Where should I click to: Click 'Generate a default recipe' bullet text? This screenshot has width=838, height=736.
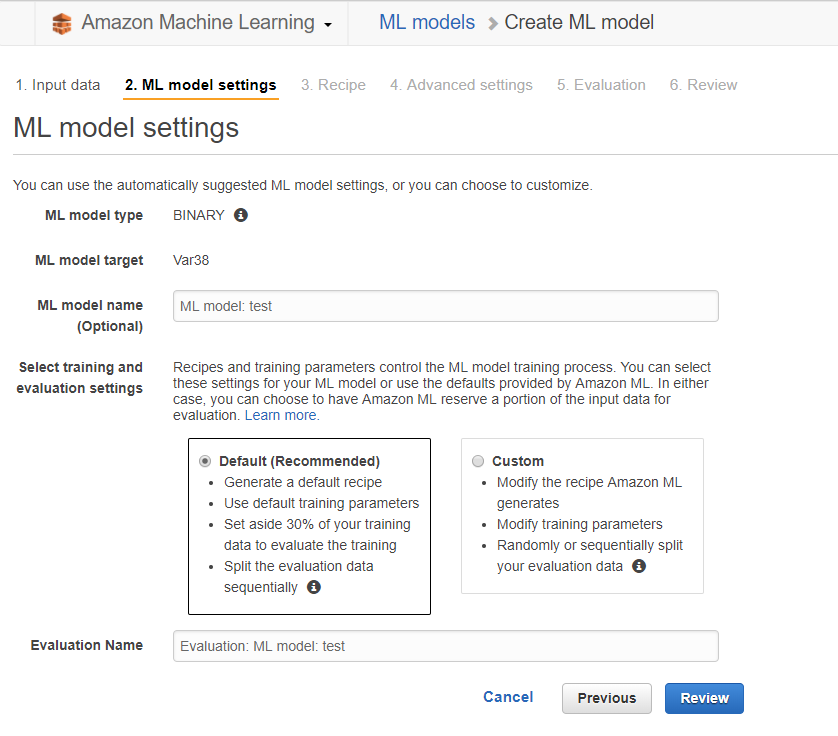click(x=303, y=482)
